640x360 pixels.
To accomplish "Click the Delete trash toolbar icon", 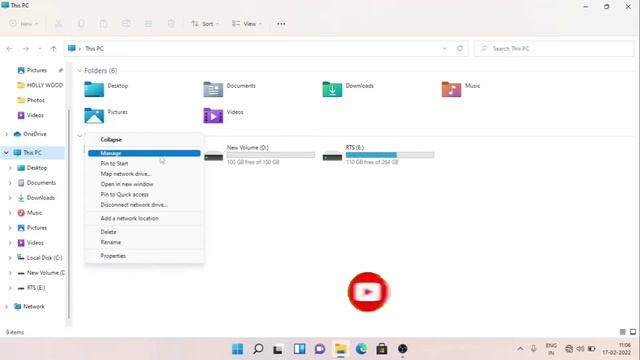I will (x=171, y=24).
